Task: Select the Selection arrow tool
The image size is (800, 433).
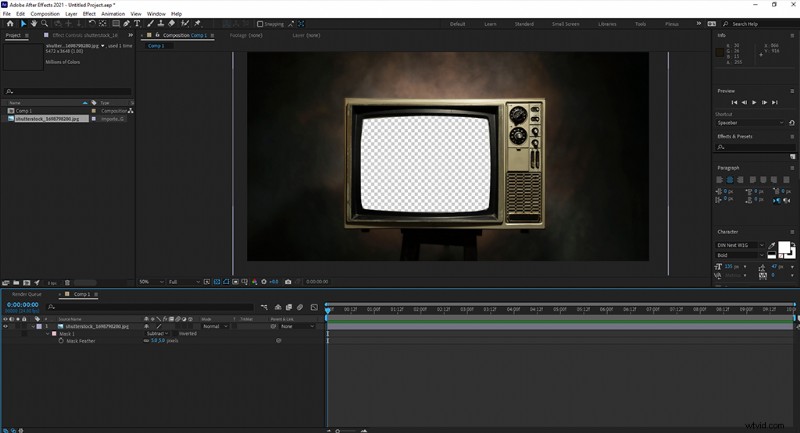Action: tap(23, 23)
